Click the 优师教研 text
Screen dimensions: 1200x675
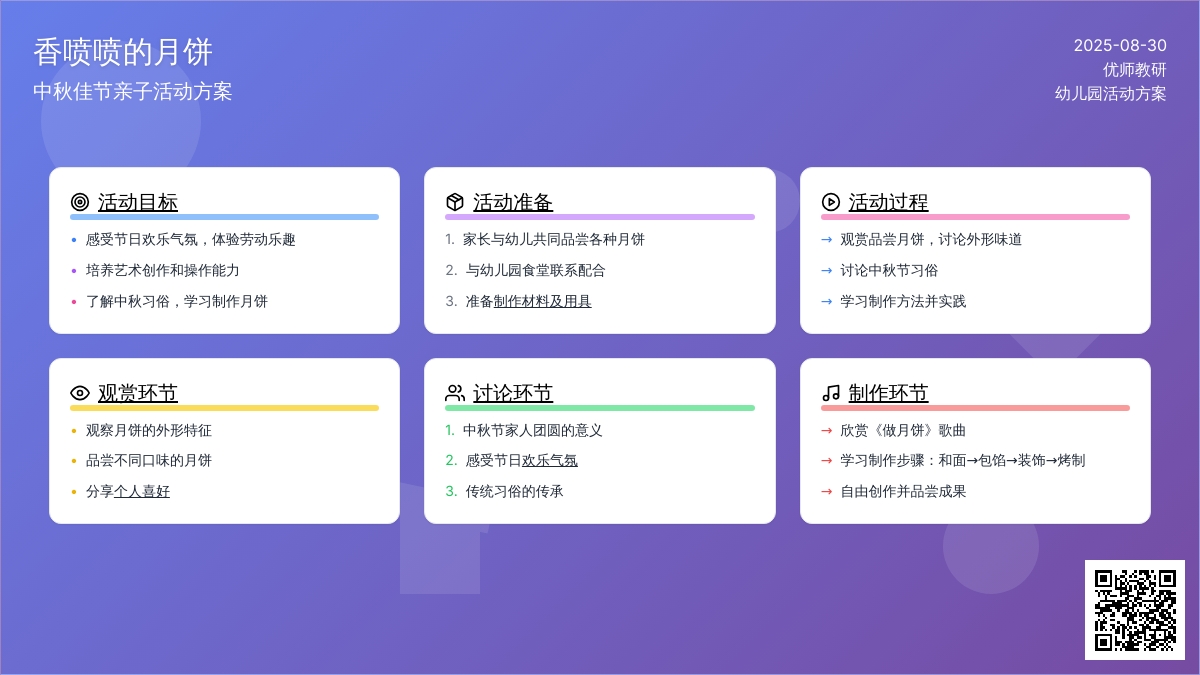point(1135,70)
